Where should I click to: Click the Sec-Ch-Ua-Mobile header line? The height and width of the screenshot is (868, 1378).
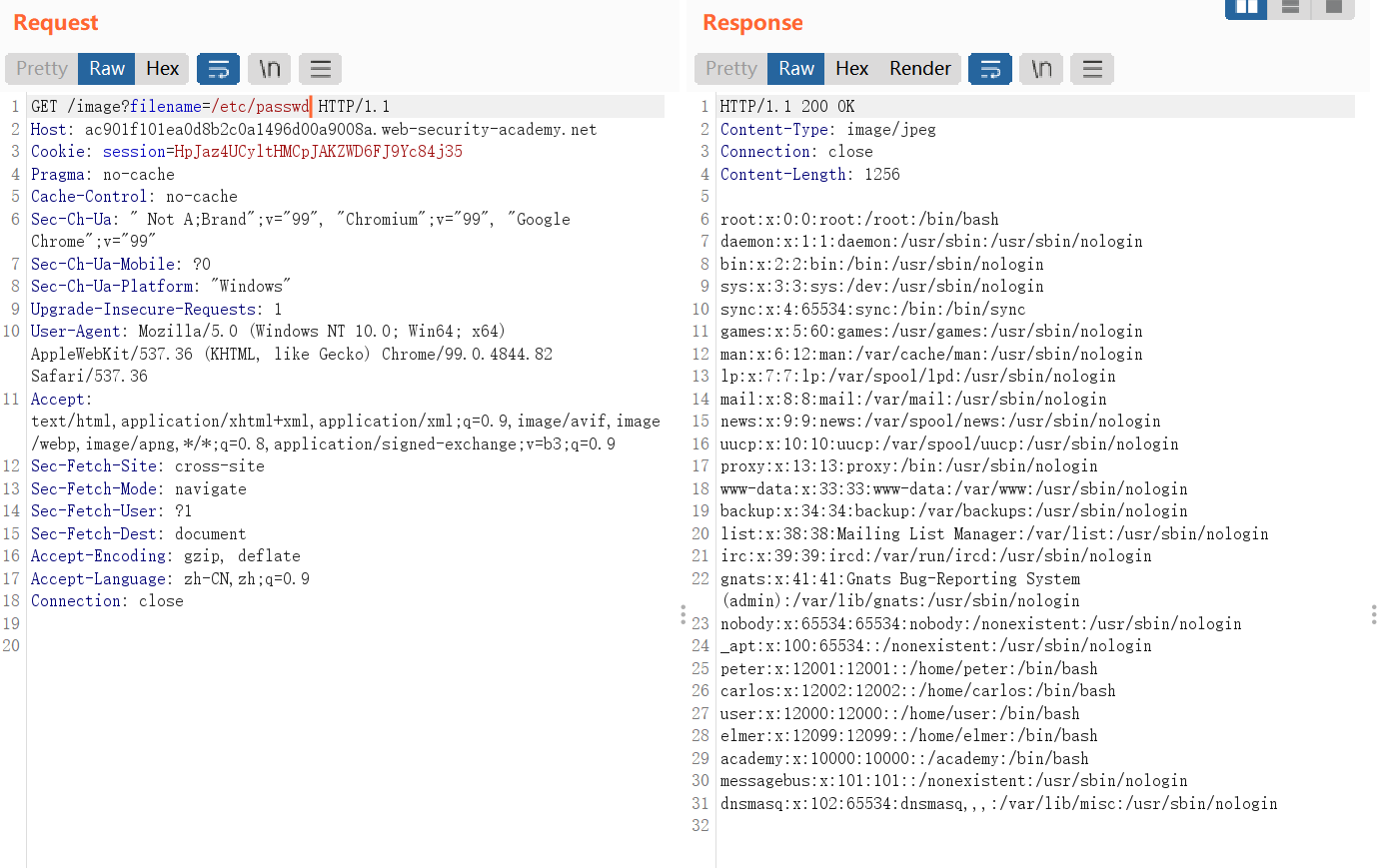click(121, 264)
